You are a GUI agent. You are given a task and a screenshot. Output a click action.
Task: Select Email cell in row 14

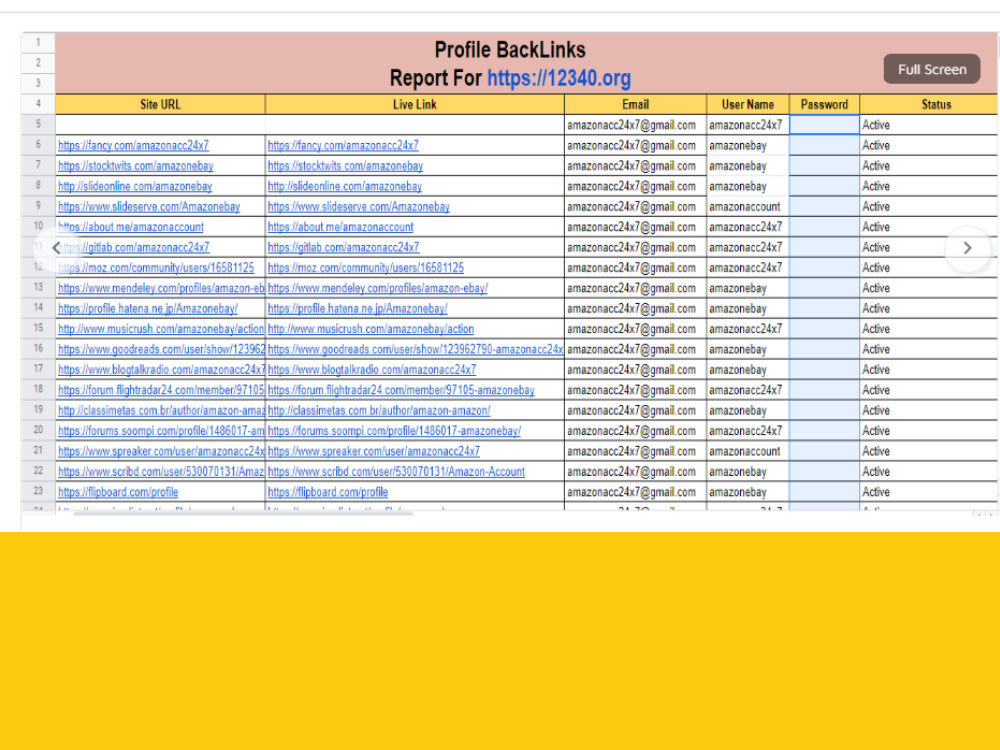[x=635, y=309]
